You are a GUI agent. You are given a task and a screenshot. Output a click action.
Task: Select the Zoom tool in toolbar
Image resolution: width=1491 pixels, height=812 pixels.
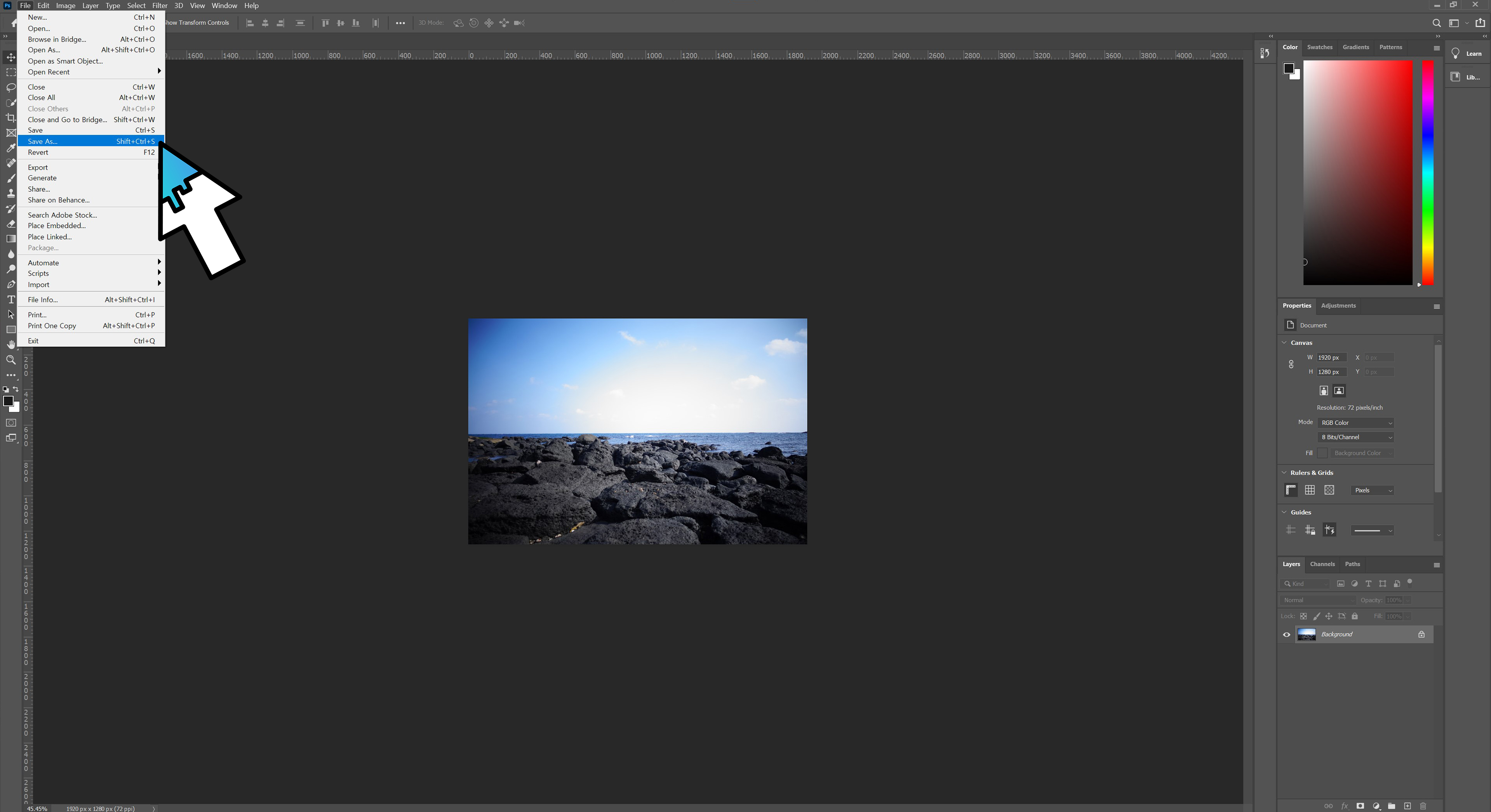pyautogui.click(x=10, y=360)
